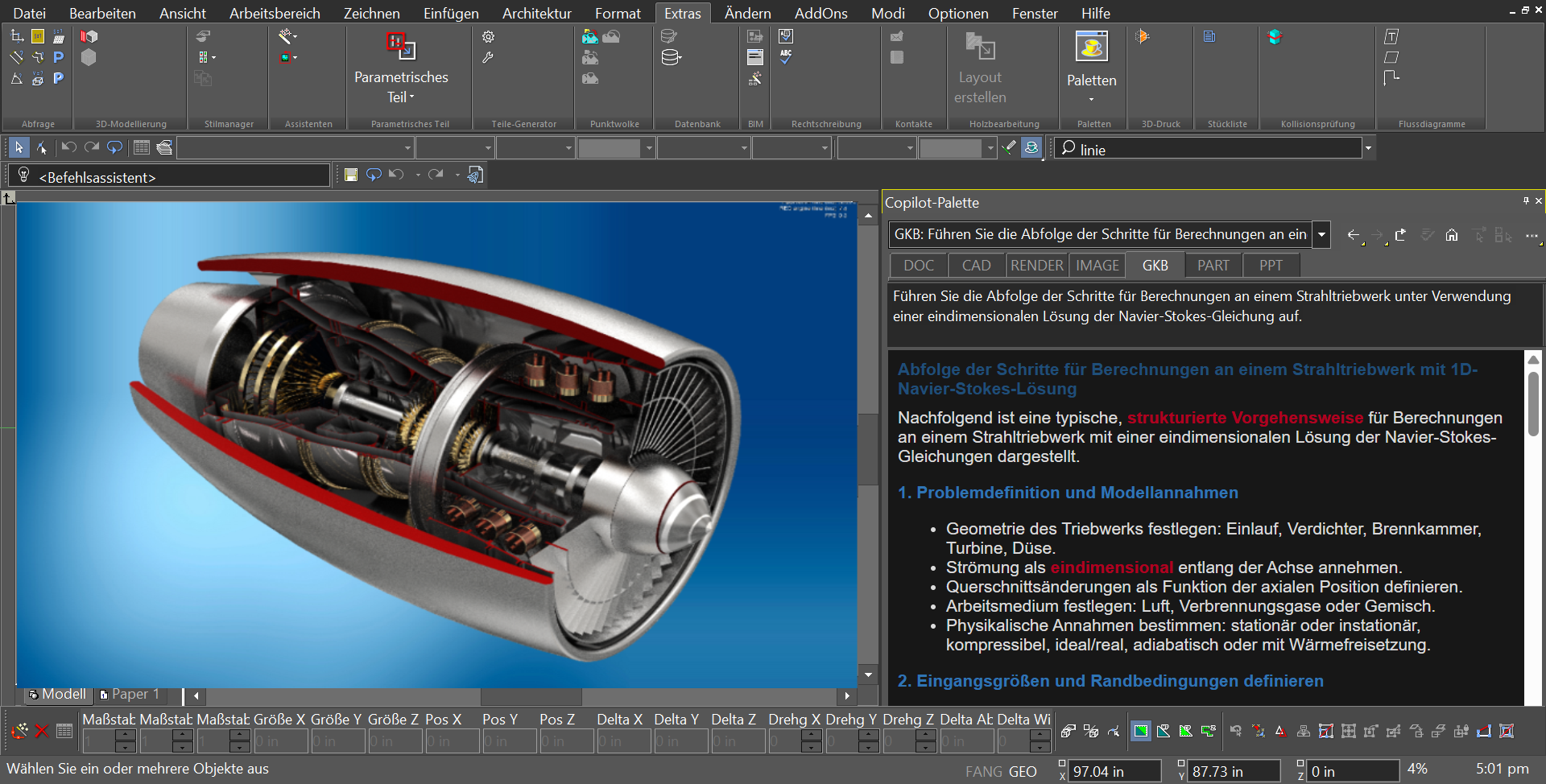This screenshot has height=784, width=1546.
Task: Click the Flussdiagramme text box icon
Action: pyautogui.click(x=1391, y=37)
